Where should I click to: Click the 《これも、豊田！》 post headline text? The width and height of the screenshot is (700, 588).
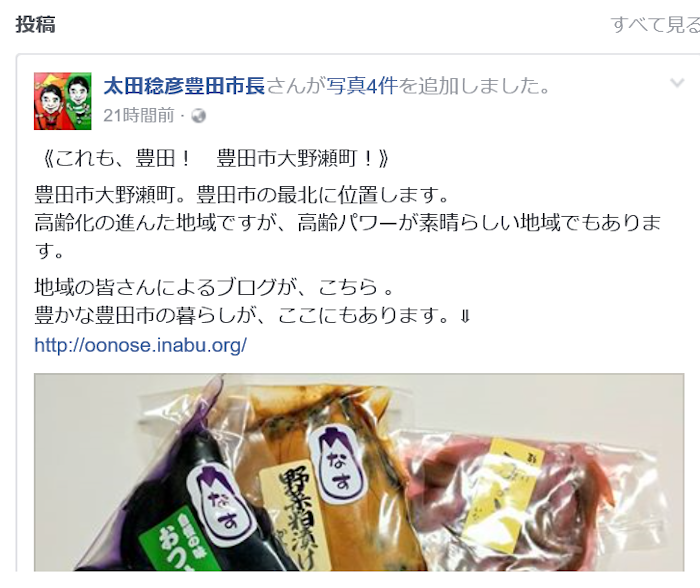point(213,158)
